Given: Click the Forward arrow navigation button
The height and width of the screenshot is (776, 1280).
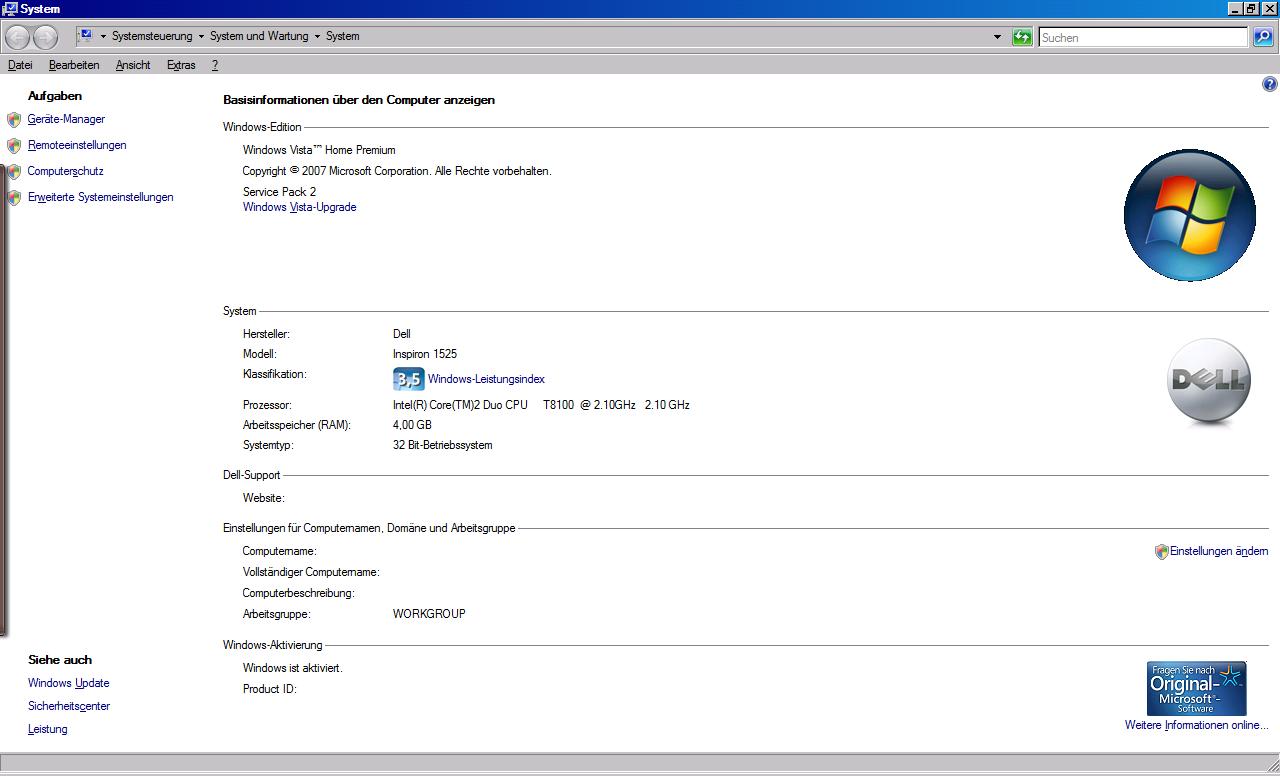Looking at the screenshot, I should (x=46, y=38).
